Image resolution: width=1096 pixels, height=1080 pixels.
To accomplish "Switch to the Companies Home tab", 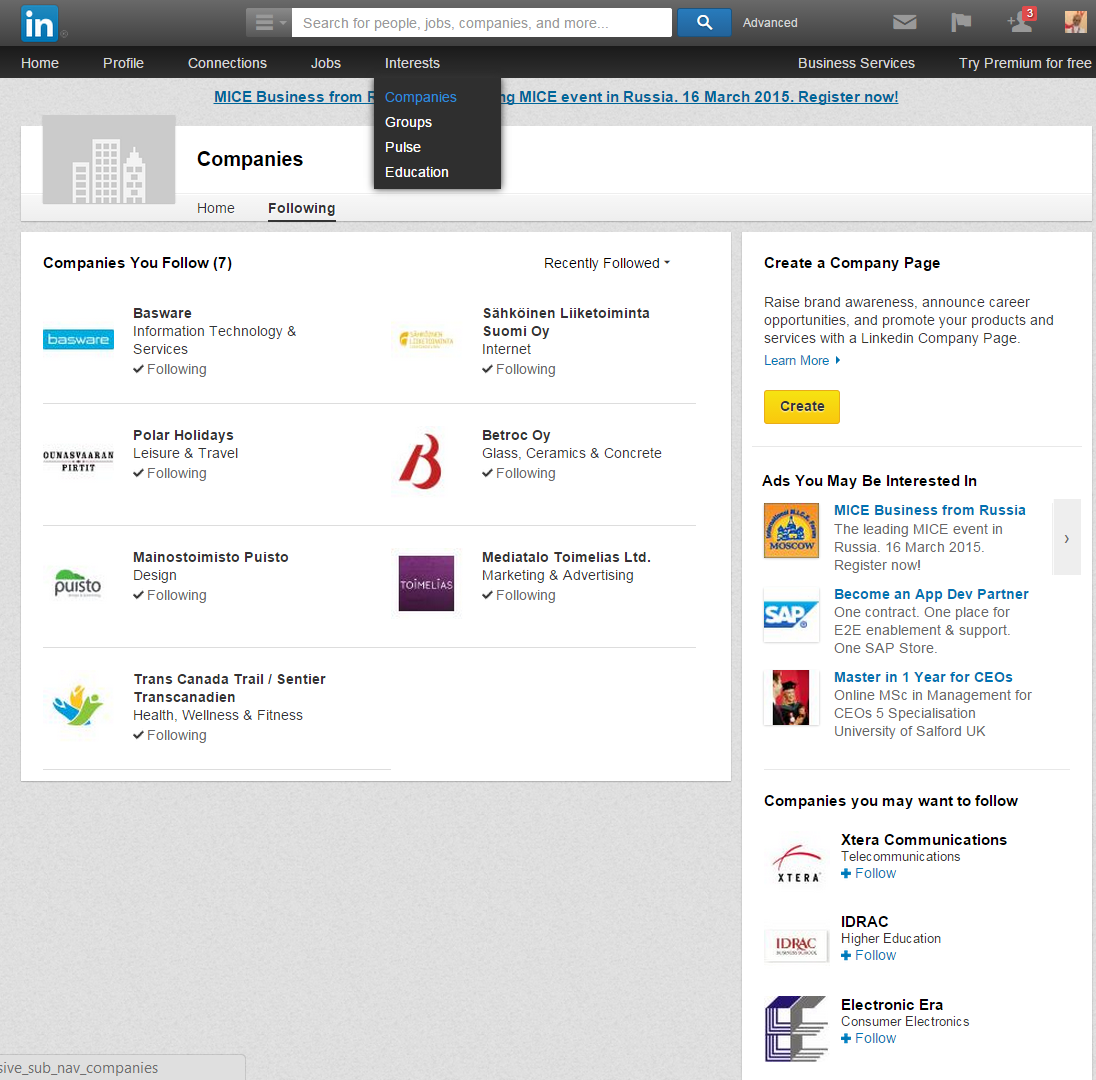I will (x=215, y=208).
